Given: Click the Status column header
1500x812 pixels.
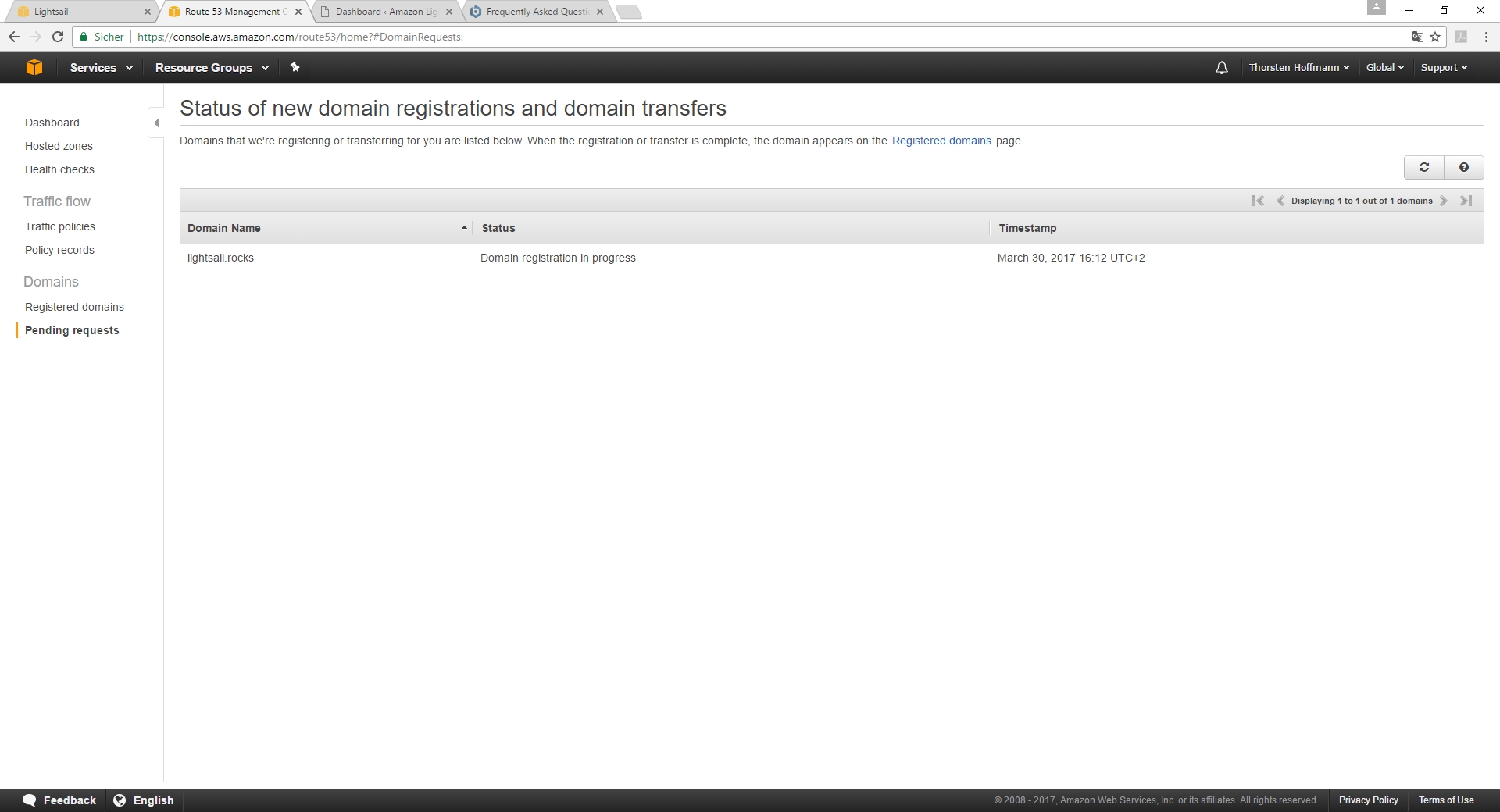Looking at the screenshot, I should pyautogui.click(x=731, y=228).
